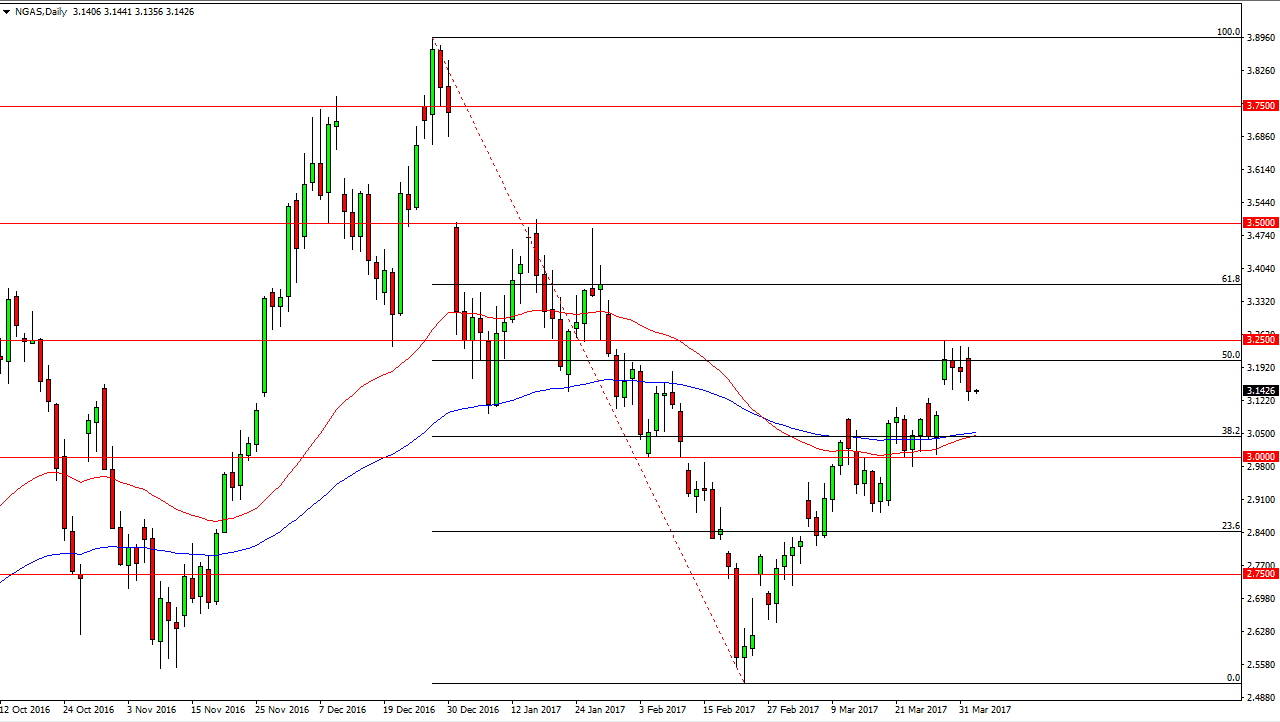1280x722 pixels.
Task: Select the 0.0 Fibonacci level label
Action: click(x=1233, y=677)
